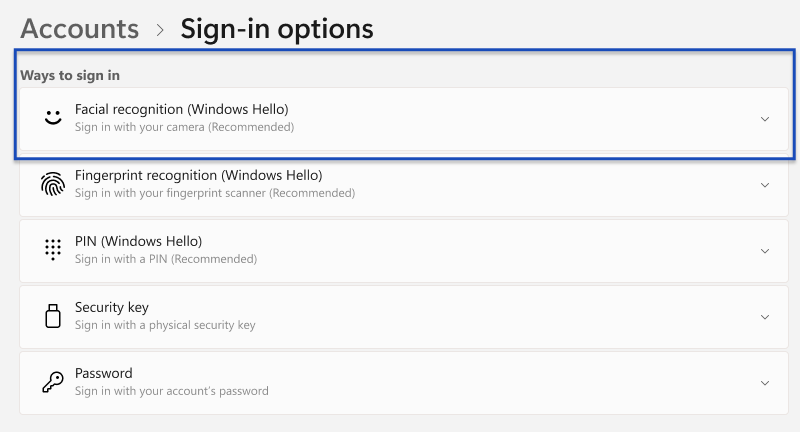Select the Security key title text

[112, 307]
